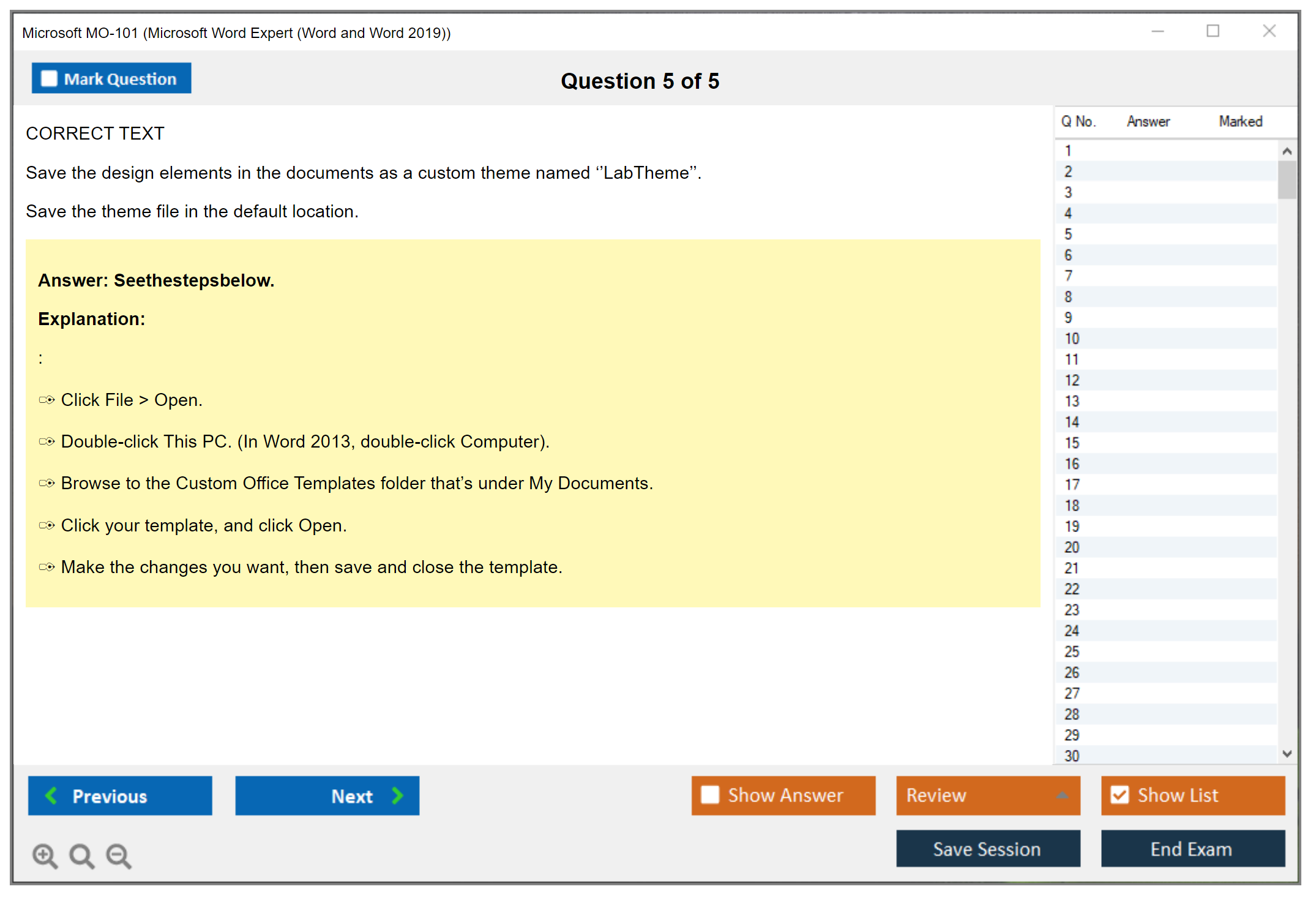1316x900 pixels.
Task: Maximize the exam window
Action: 1213,31
